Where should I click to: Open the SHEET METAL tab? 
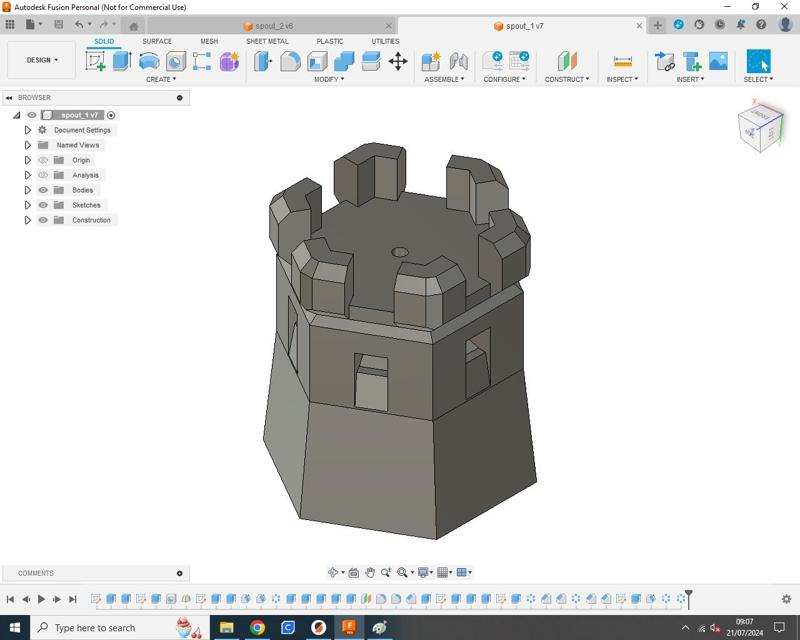[x=267, y=41]
